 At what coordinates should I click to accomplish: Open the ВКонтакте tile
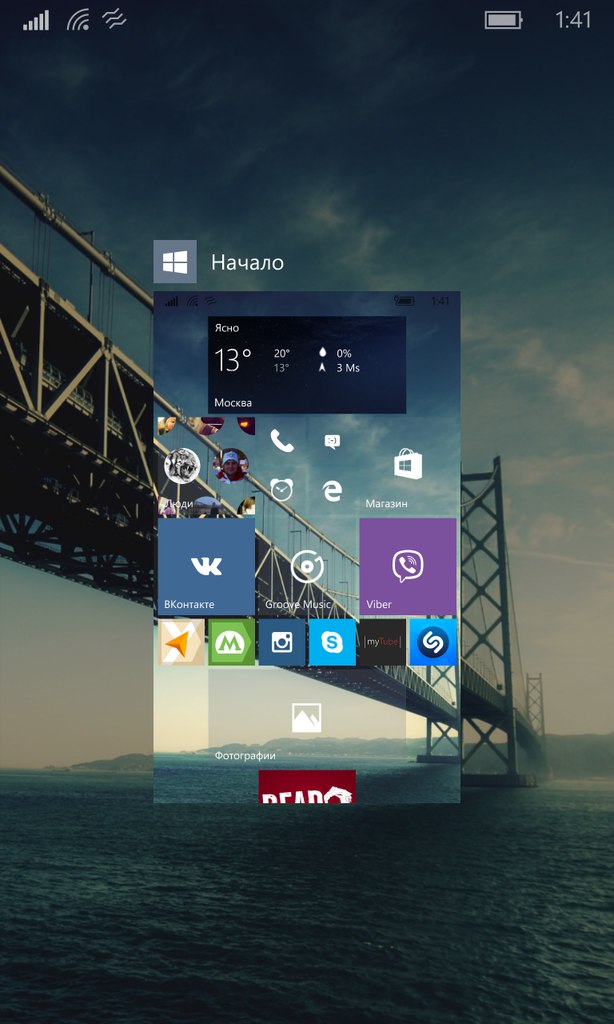point(206,566)
